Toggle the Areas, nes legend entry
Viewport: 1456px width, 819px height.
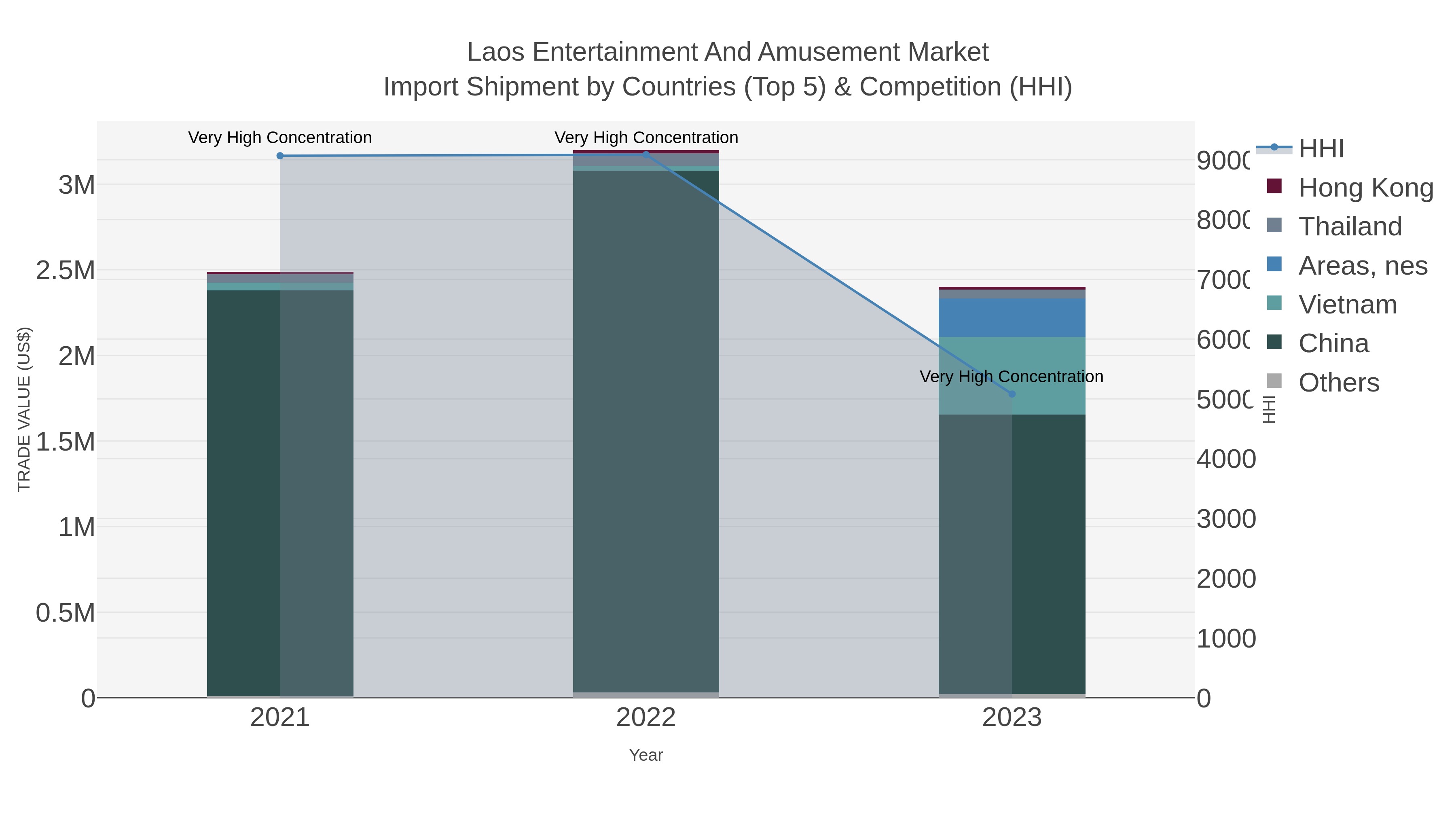coord(1347,266)
